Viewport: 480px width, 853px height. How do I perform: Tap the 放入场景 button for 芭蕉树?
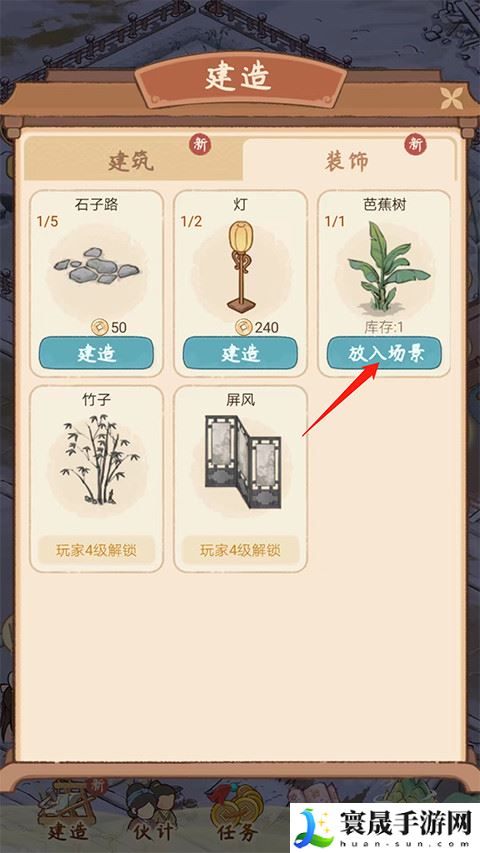tap(384, 353)
